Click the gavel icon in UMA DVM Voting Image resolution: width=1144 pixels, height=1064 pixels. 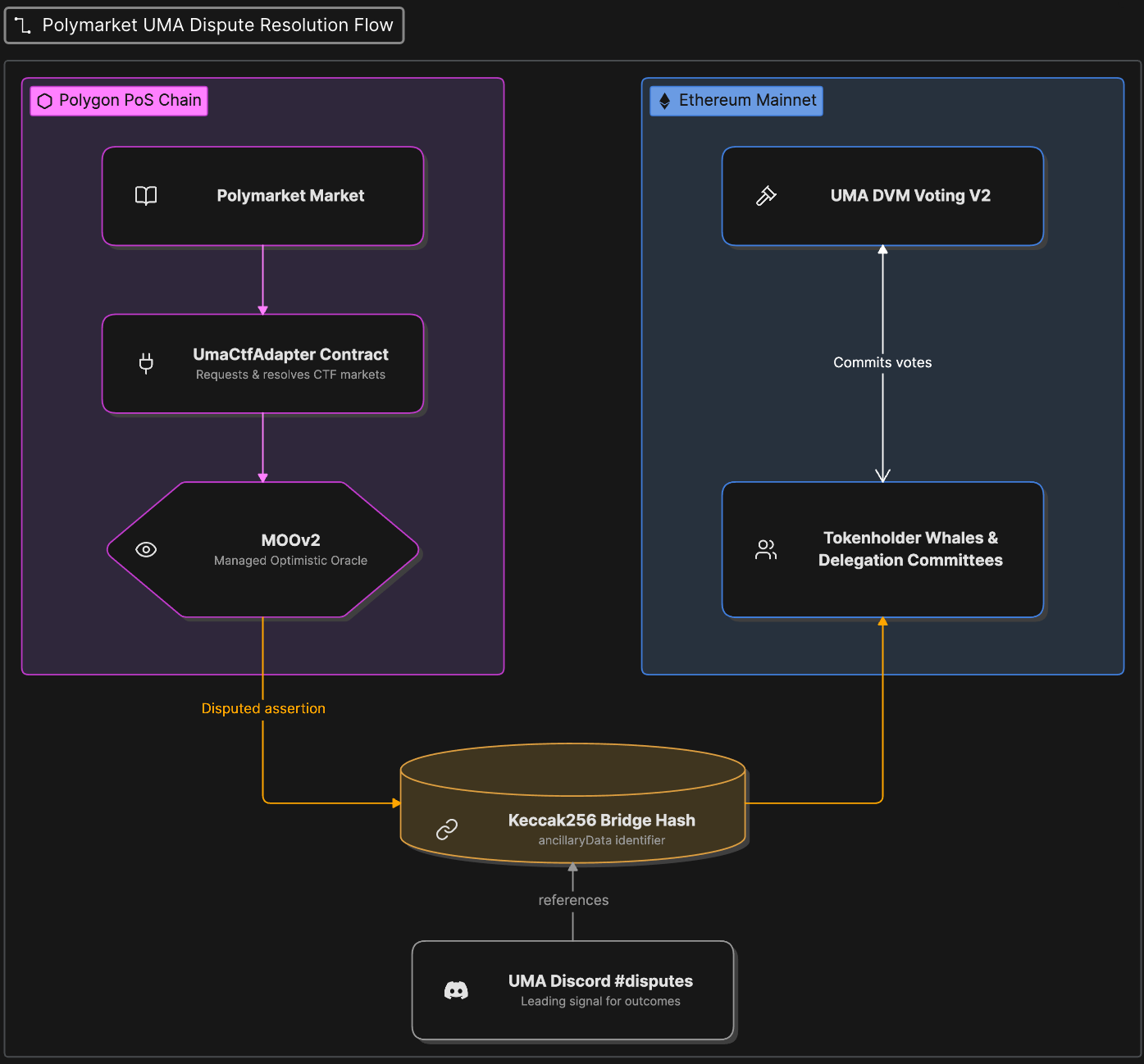766,196
